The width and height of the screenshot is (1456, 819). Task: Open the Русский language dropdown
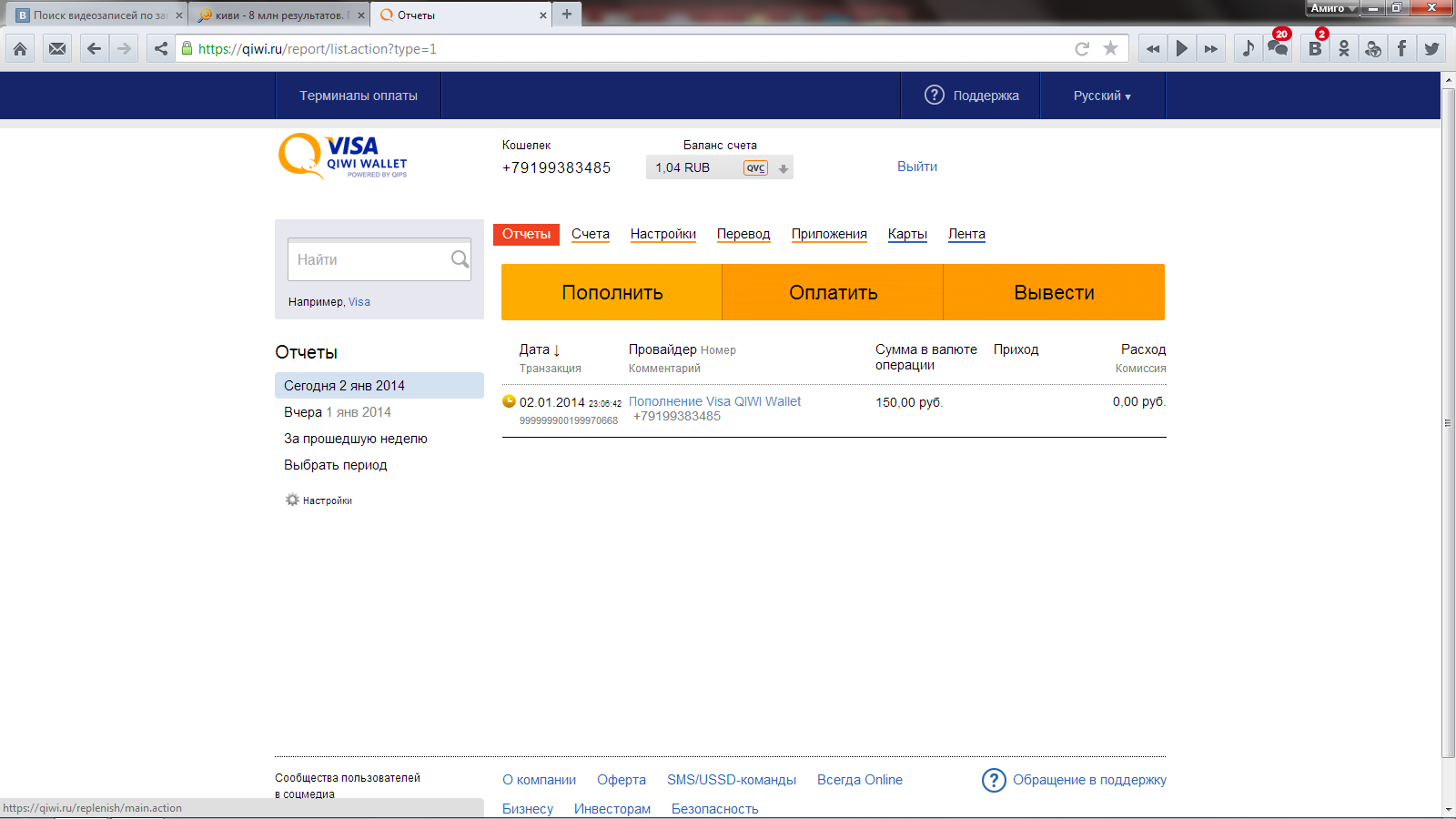point(1102,96)
